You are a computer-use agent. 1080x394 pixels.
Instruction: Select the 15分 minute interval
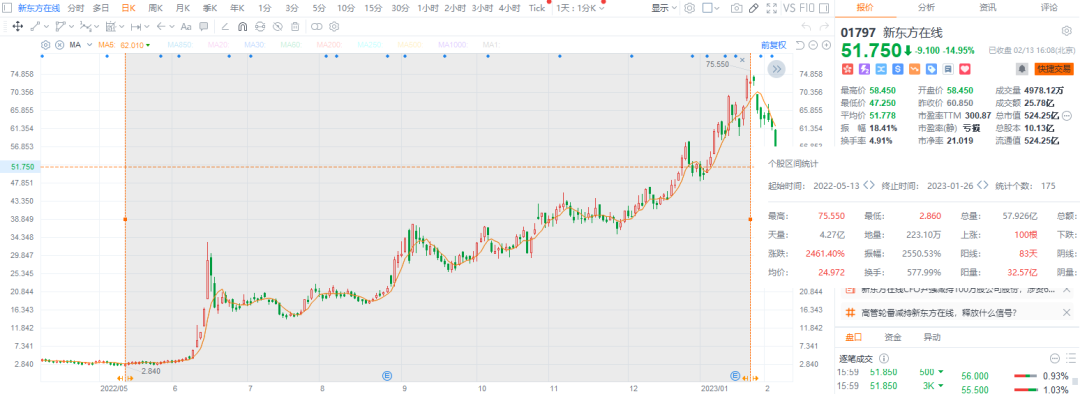click(373, 8)
